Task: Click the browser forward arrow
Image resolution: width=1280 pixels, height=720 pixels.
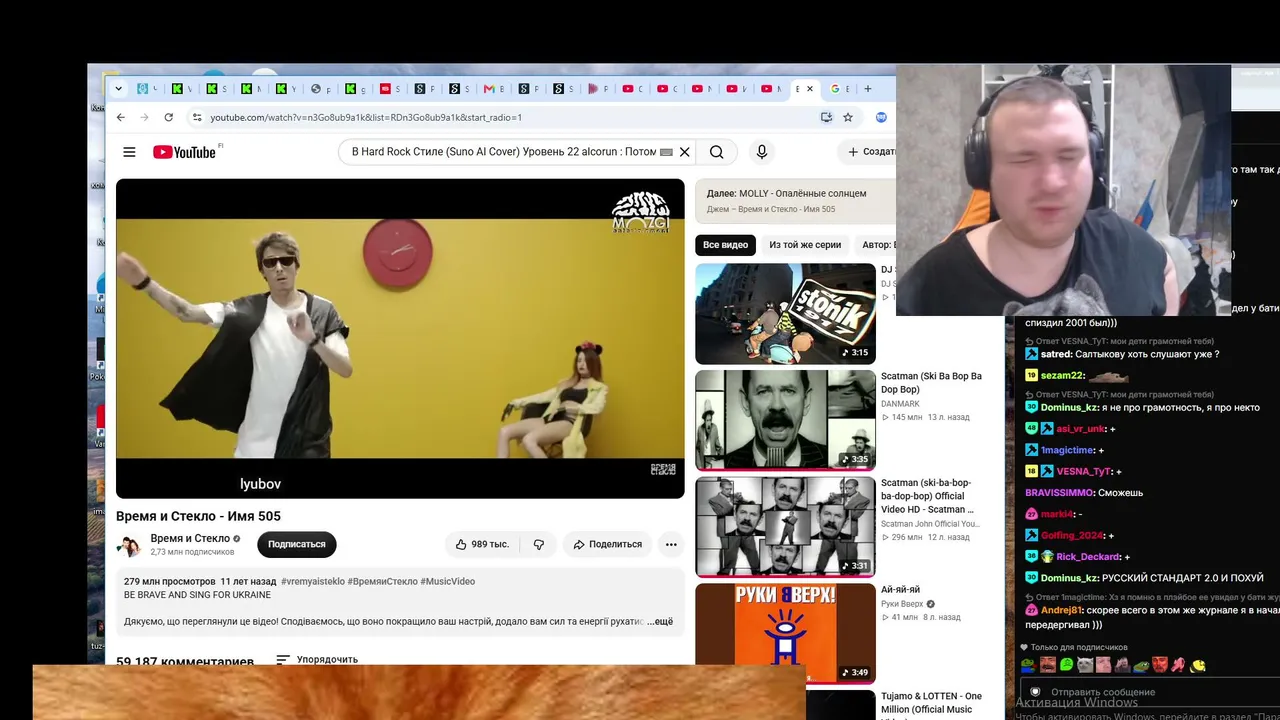Action: [145, 117]
